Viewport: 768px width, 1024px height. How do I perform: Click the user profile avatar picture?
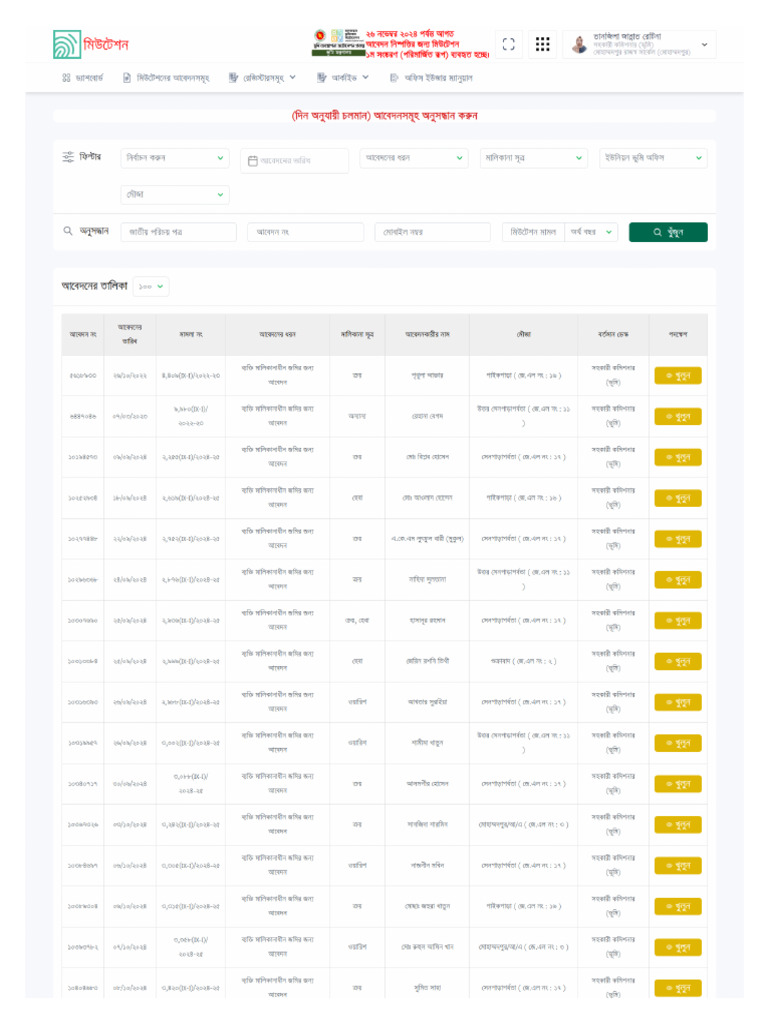pos(579,45)
